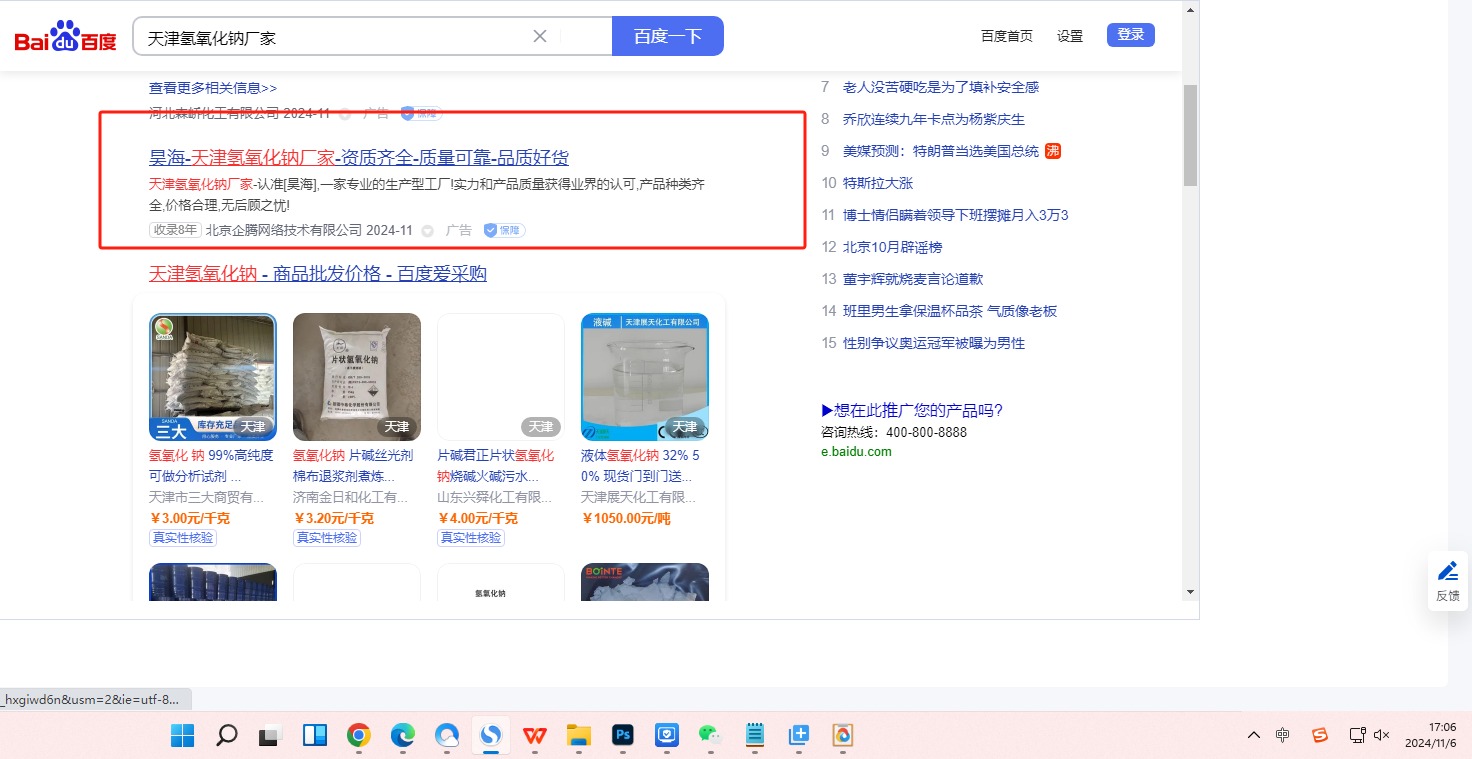Toggle the muted volume icon in system tray
Image resolution: width=1472 pixels, height=759 pixels.
point(1382,735)
